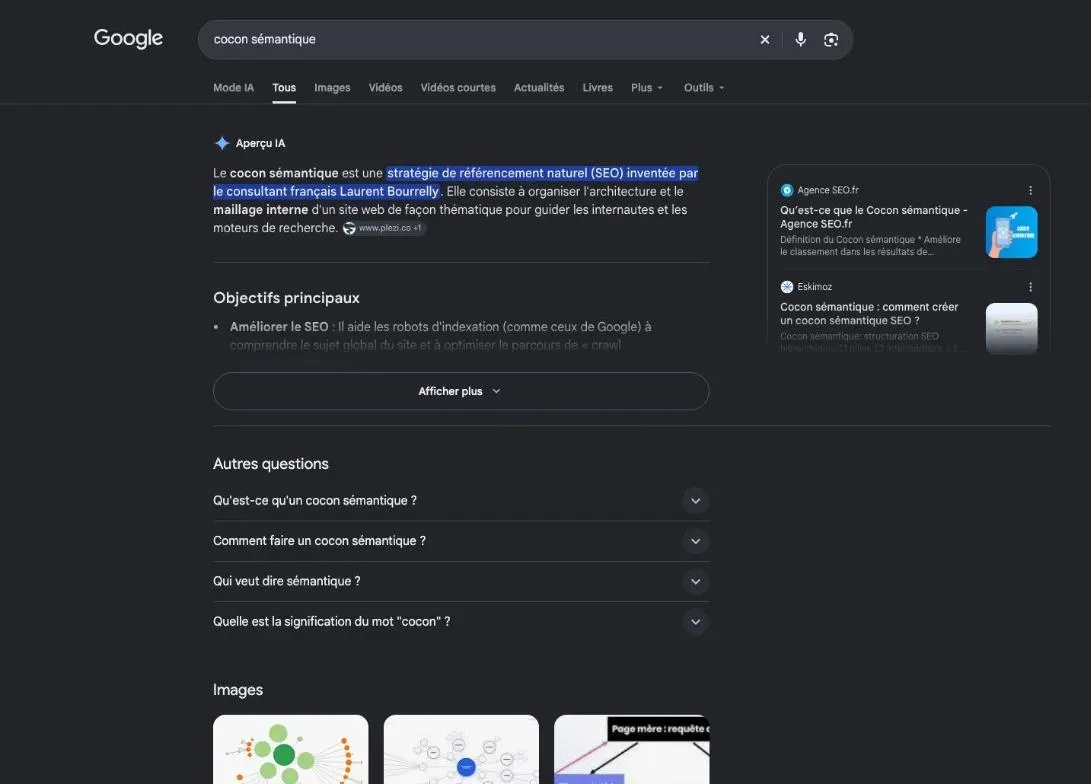Go to the Actualités tab
This screenshot has height=784, width=1091.
coord(539,88)
